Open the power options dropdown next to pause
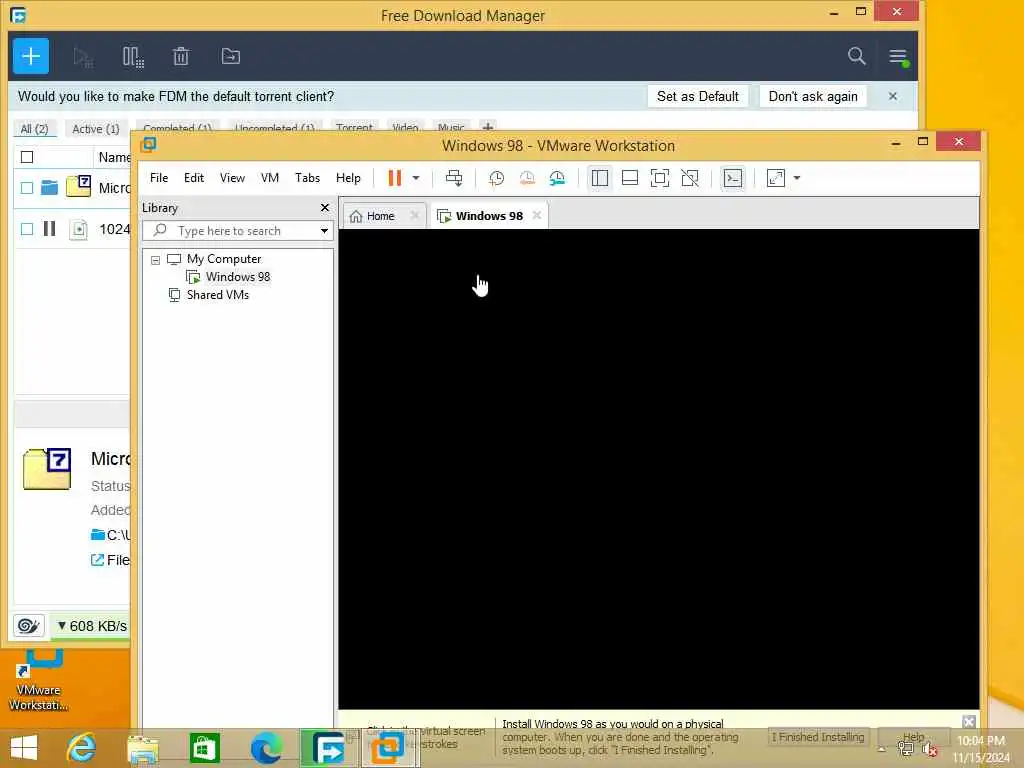Image resolution: width=1024 pixels, height=768 pixels. [415, 178]
